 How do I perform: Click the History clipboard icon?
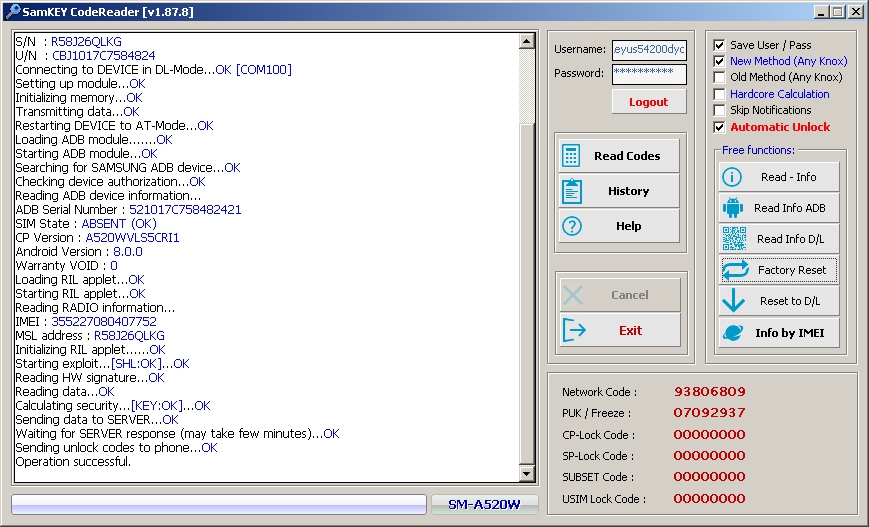click(x=571, y=191)
